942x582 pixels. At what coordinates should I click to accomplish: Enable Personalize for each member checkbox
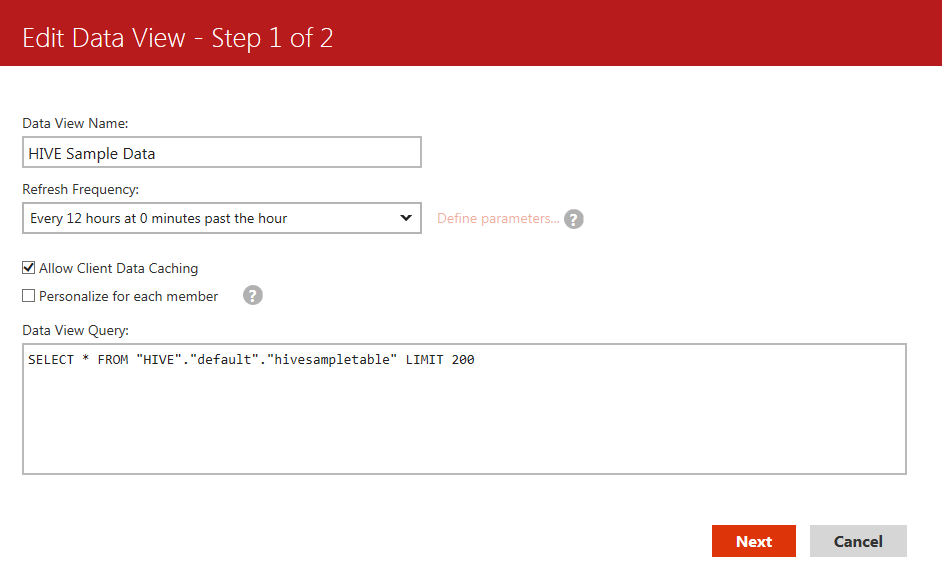29,296
